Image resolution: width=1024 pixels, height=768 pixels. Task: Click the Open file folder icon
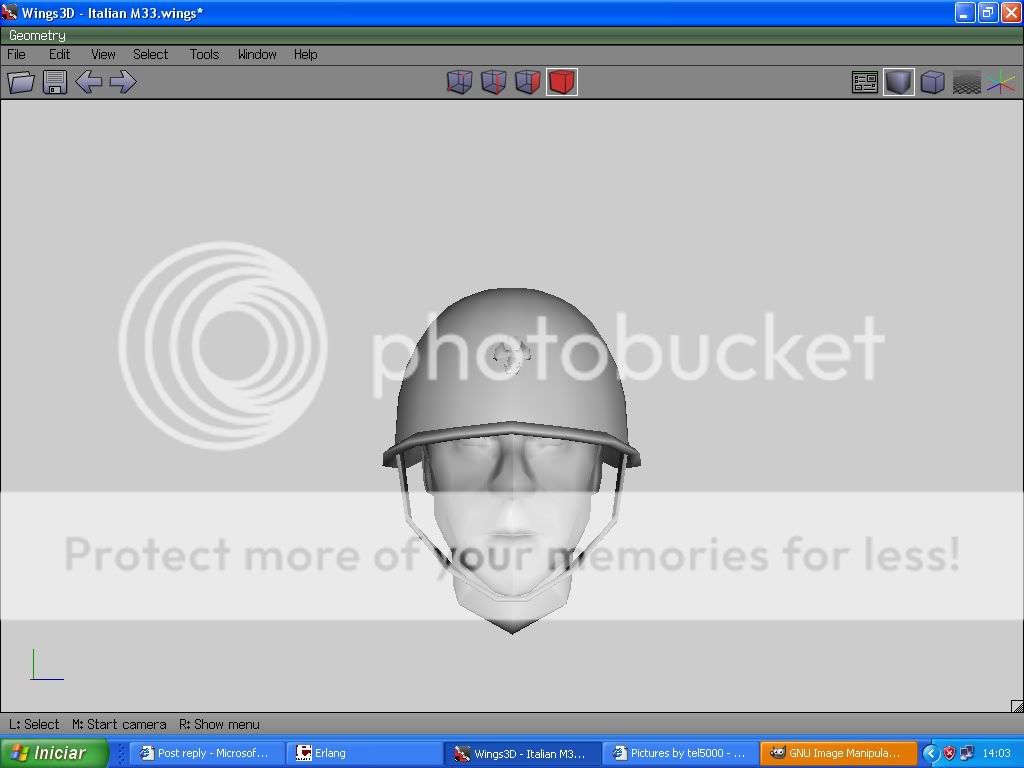pos(21,82)
